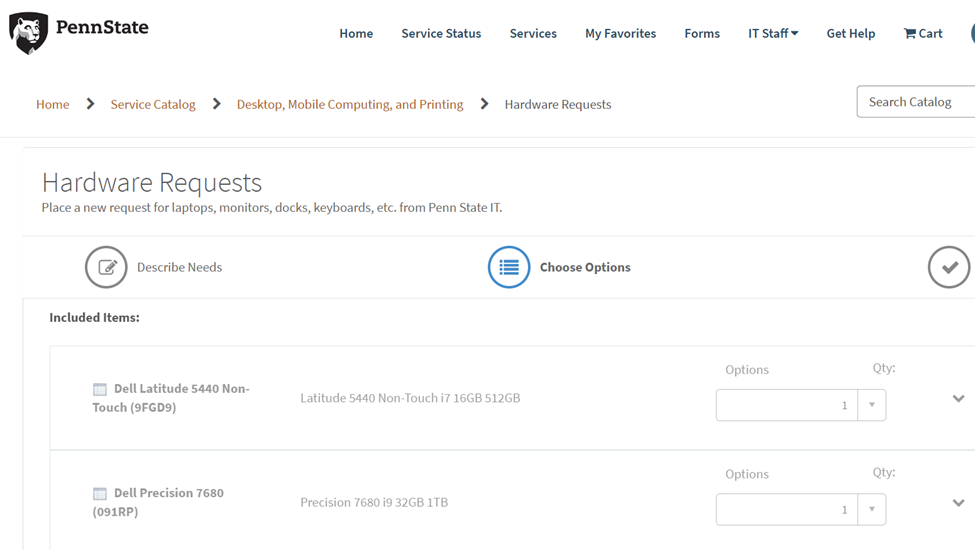Image resolution: width=975 pixels, height=550 pixels.
Task: Click the Search Catalog input field
Action: click(x=915, y=102)
